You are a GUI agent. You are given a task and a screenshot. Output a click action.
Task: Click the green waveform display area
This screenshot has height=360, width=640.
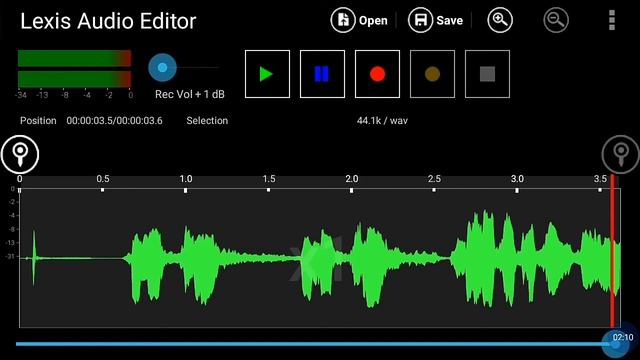point(320,258)
